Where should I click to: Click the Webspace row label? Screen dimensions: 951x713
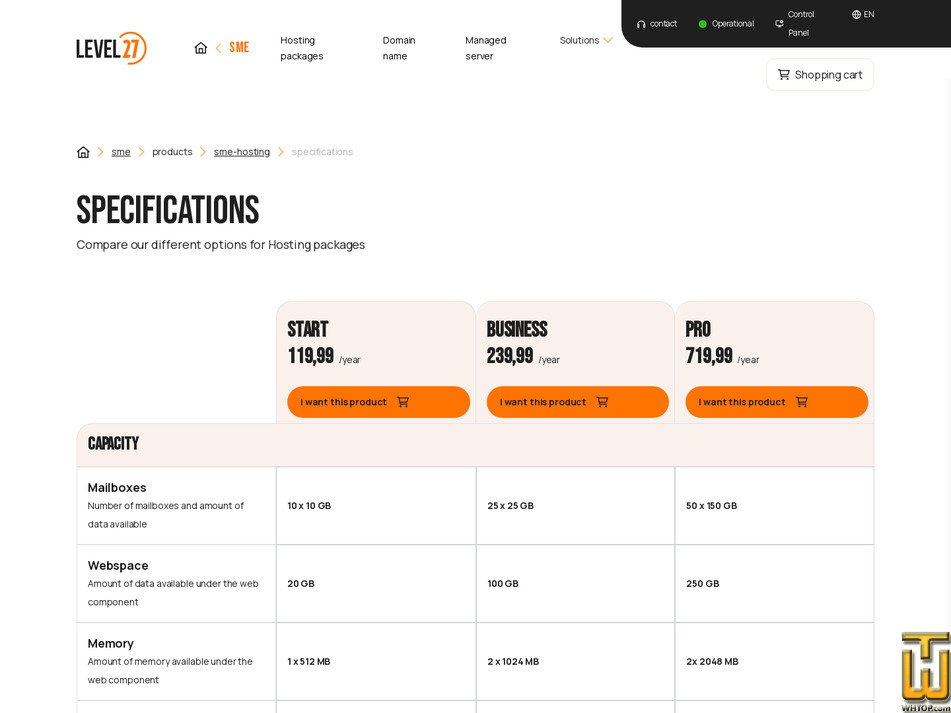coord(118,566)
